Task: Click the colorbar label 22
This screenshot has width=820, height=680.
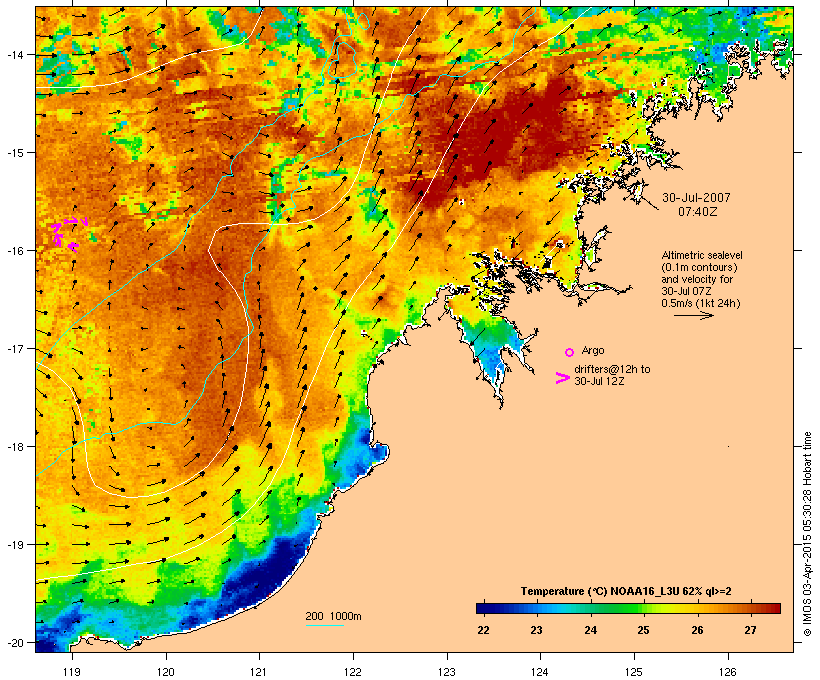Action: pyautogui.click(x=483, y=630)
